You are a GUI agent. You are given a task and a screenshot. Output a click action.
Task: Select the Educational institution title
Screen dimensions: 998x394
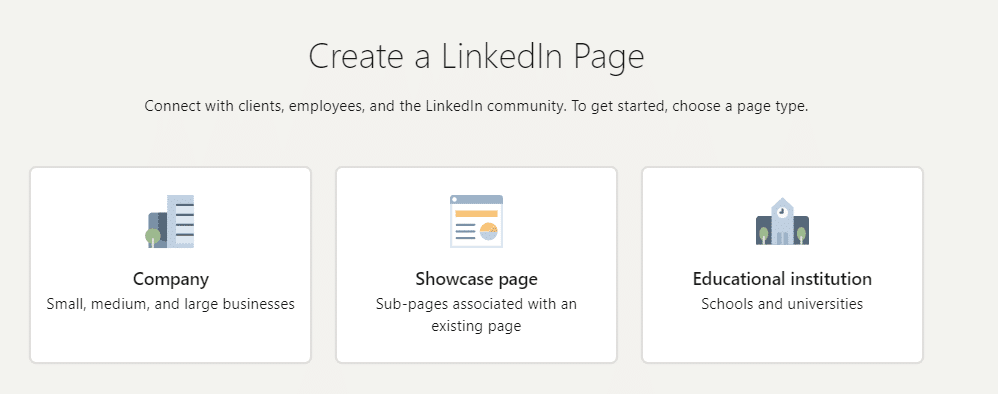tap(782, 279)
